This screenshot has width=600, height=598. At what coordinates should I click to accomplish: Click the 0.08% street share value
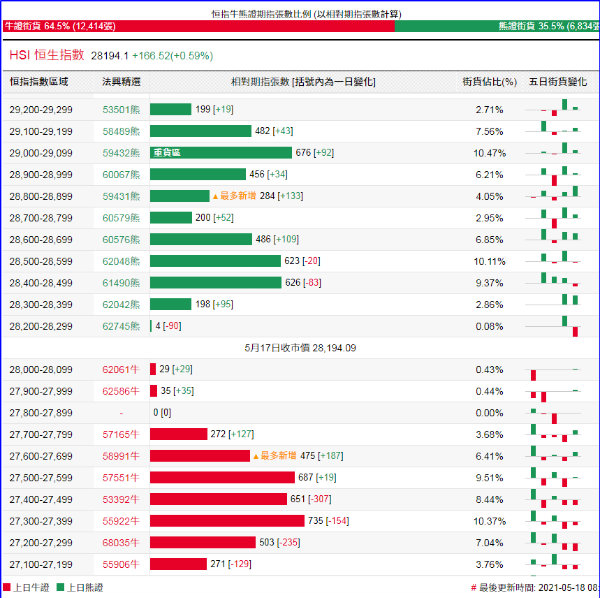489,327
